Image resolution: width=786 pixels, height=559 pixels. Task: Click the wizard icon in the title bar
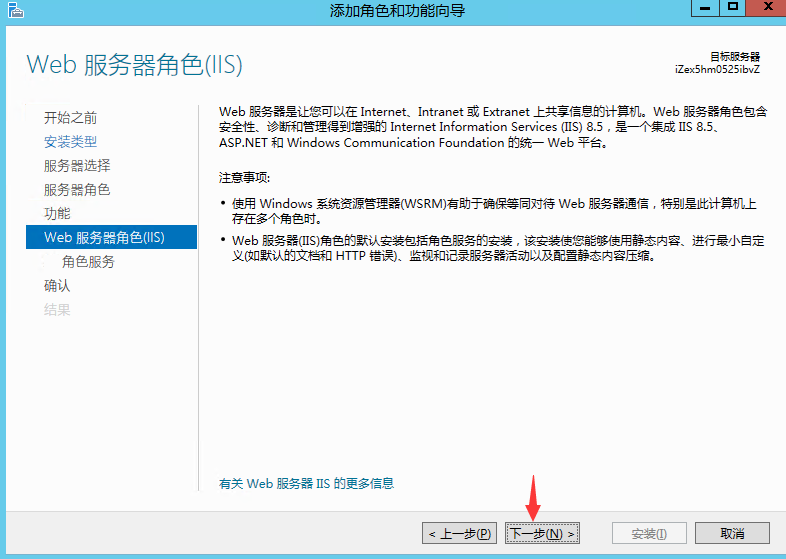tap(12, 10)
